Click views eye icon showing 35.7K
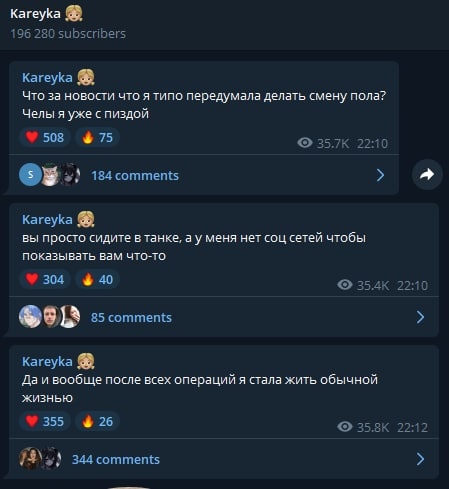The width and height of the screenshot is (449, 489). pyautogui.click(x=305, y=143)
